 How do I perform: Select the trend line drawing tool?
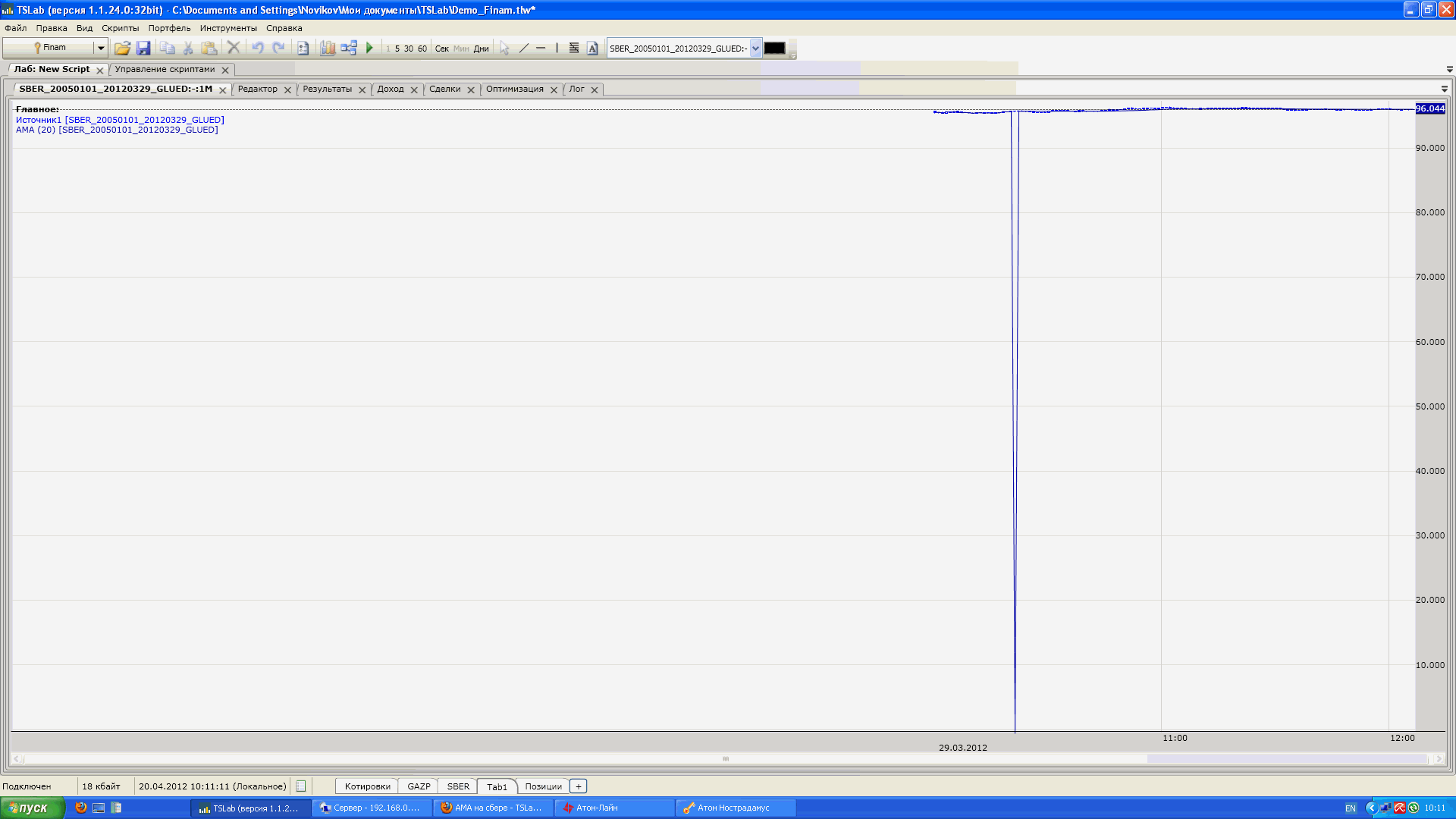(523, 48)
